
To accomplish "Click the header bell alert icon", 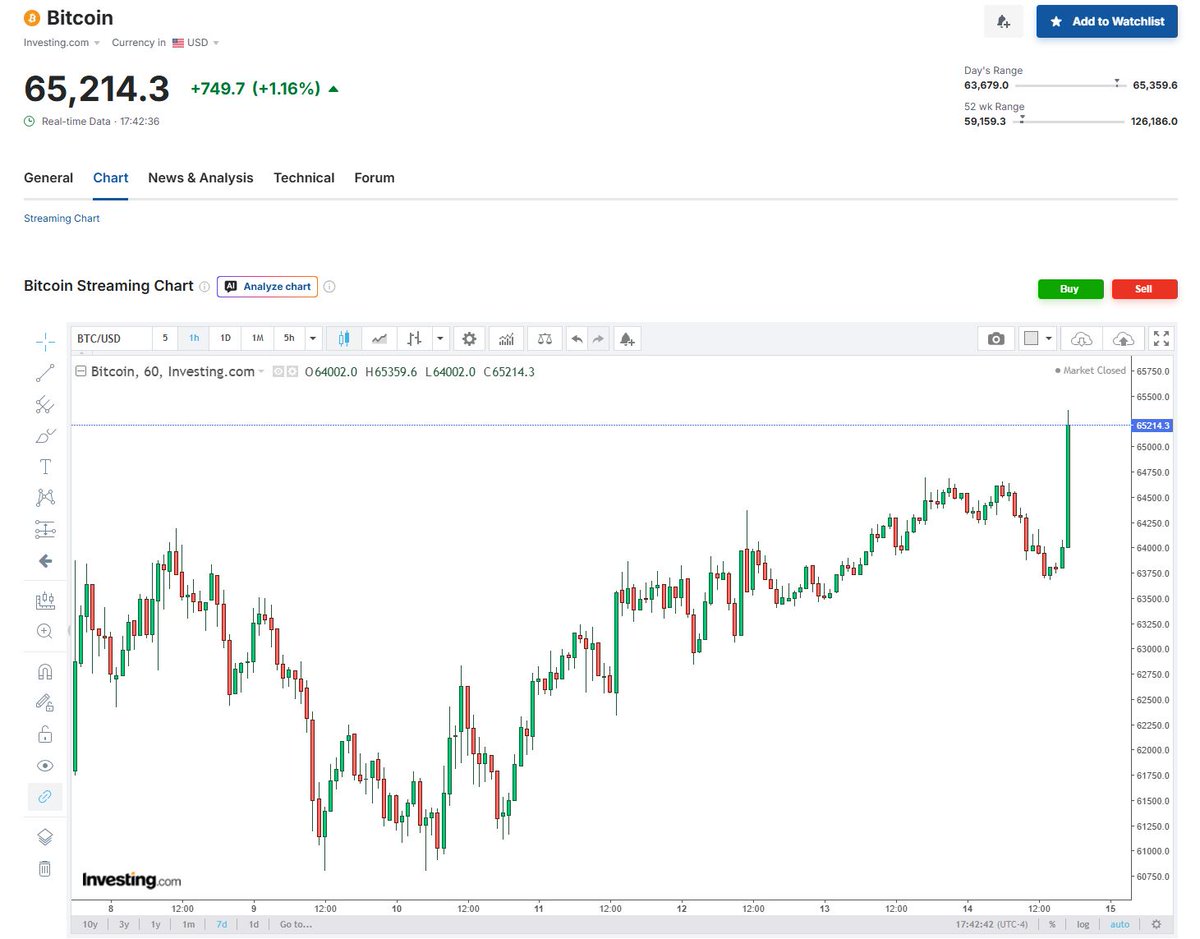I will coord(1004,21).
